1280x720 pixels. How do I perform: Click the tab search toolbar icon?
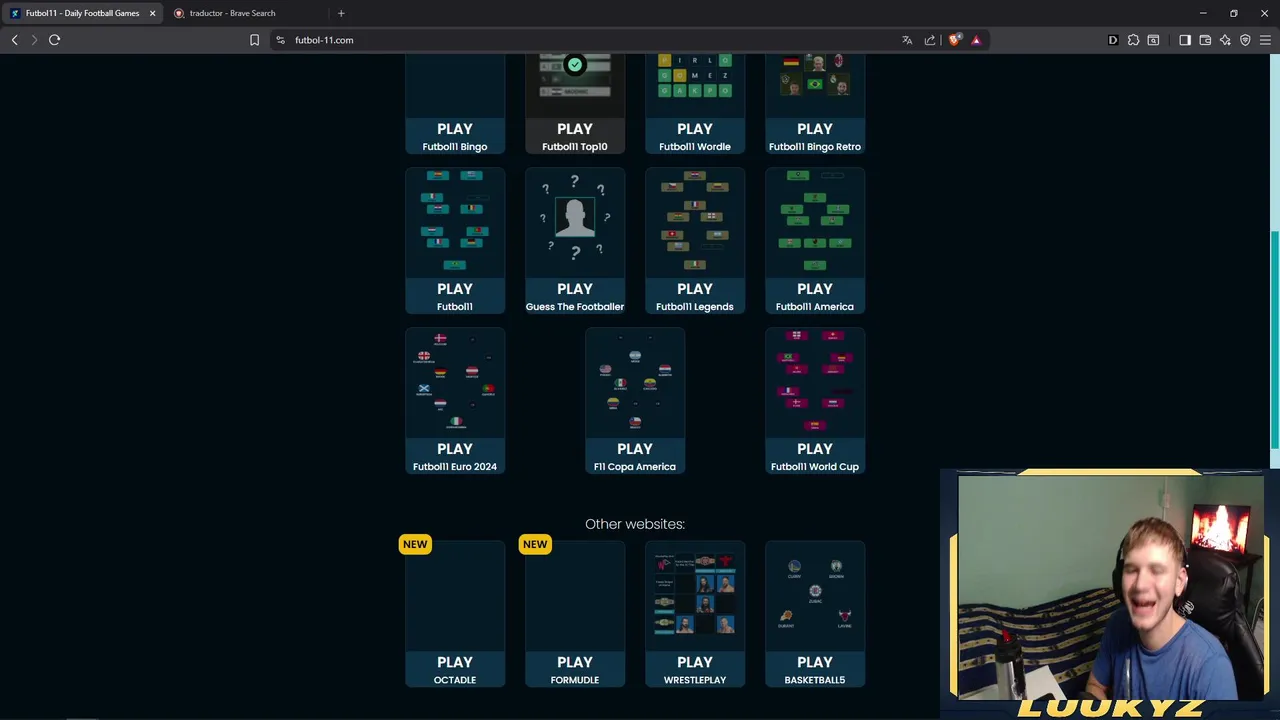tap(1153, 40)
